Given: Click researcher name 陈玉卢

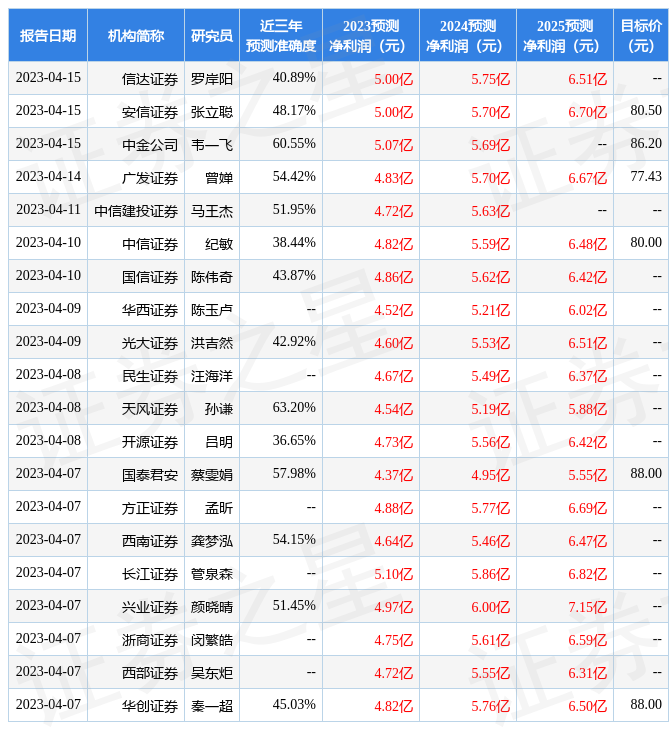Looking at the screenshot, I should pos(212,310).
